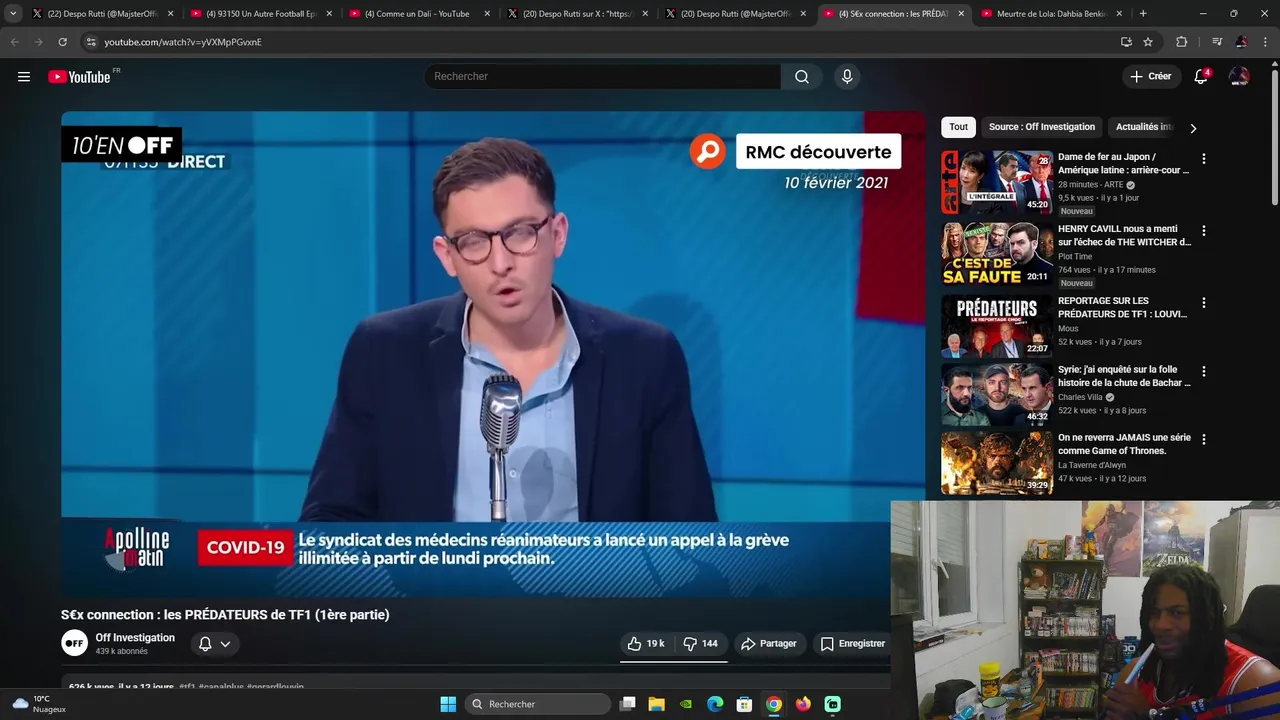Open HENRY CAVILL nous a menti title
Viewport: 1280px width, 720px height.
click(x=1124, y=235)
